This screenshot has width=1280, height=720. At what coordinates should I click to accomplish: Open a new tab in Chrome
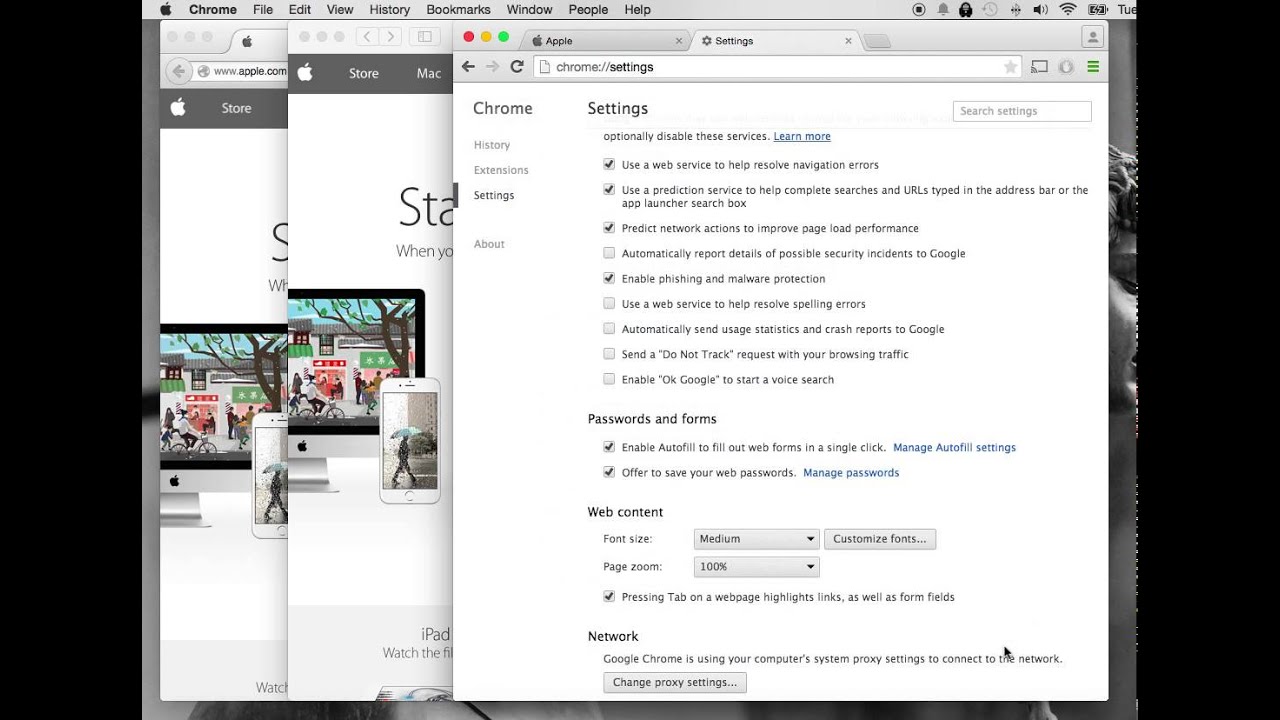coord(876,41)
